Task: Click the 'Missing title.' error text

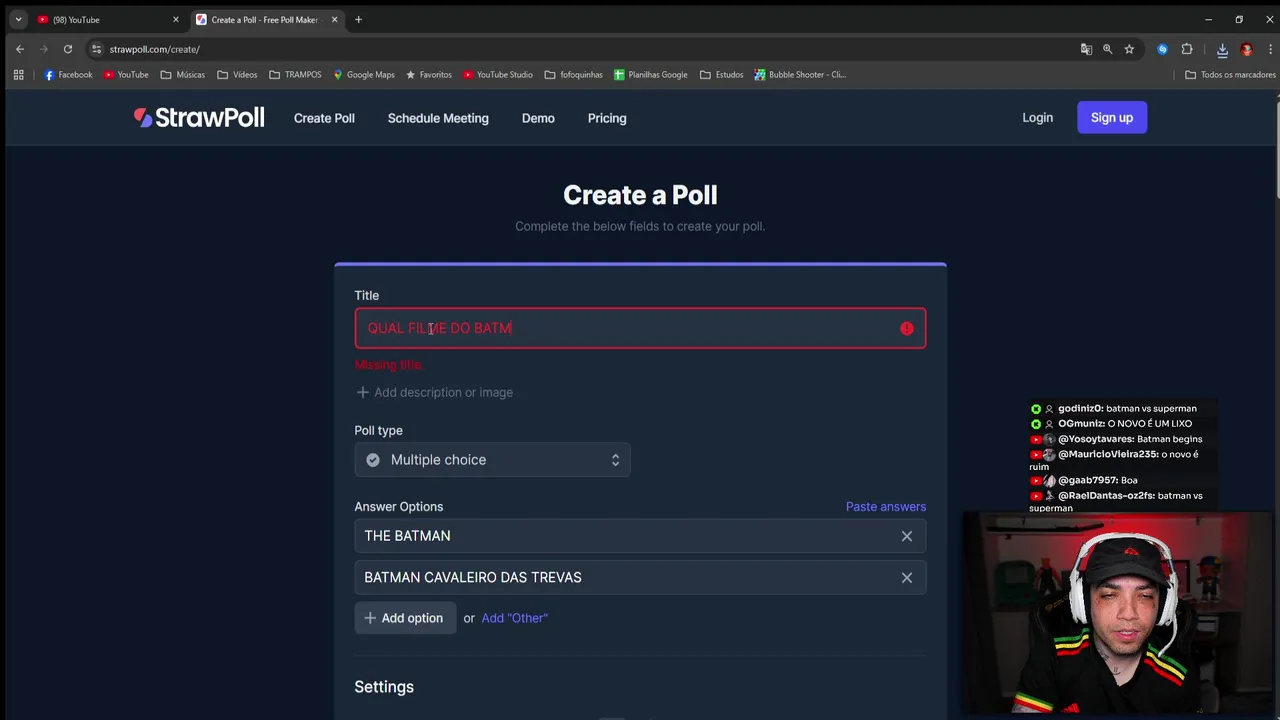Action: (x=389, y=365)
